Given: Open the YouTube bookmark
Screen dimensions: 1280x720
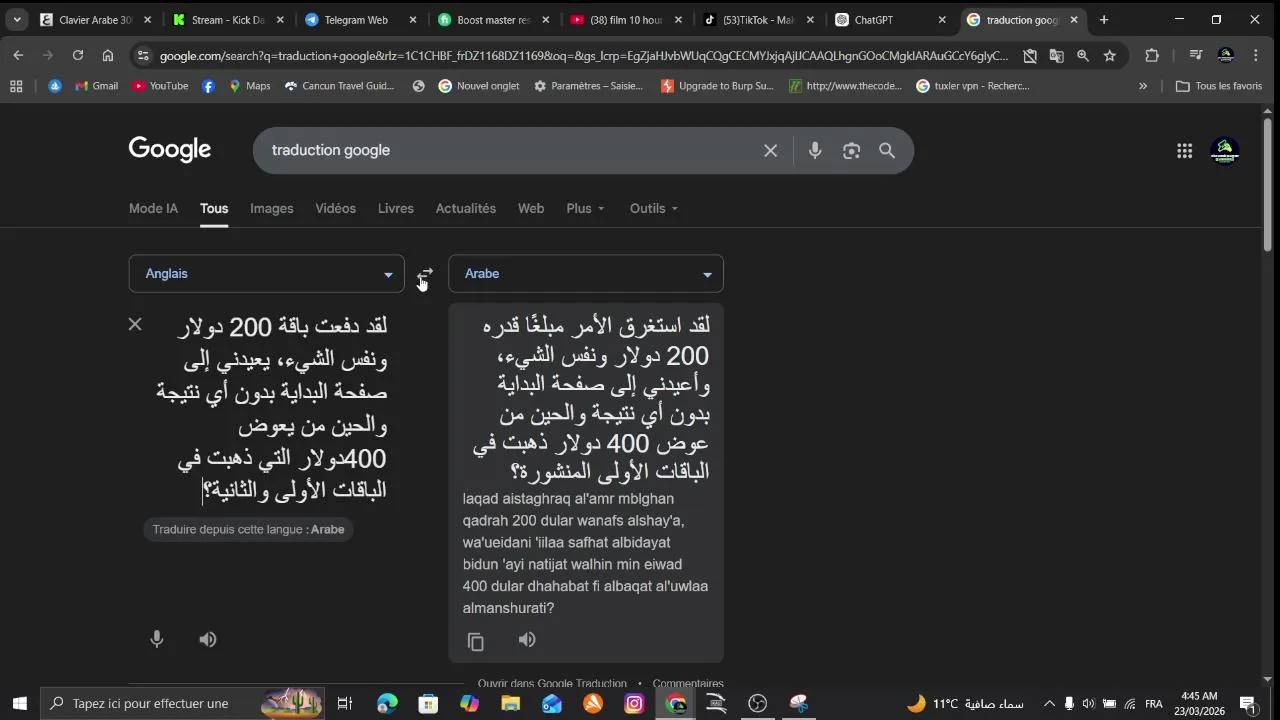Looking at the screenshot, I should [x=160, y=86].
